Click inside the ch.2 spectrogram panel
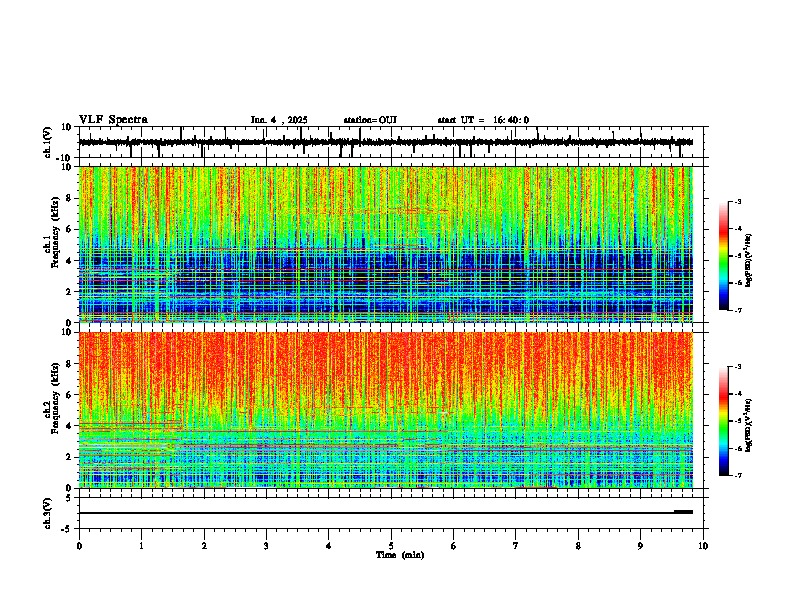The image size is (792, 612). 386,410
